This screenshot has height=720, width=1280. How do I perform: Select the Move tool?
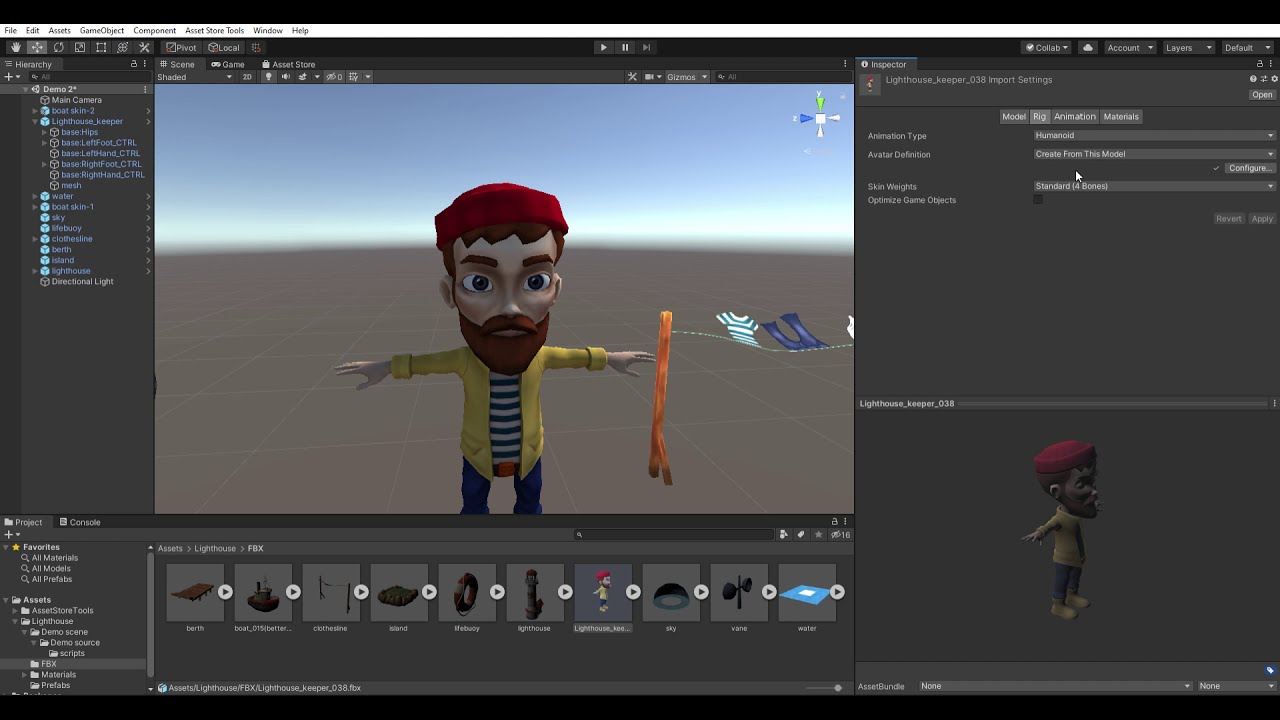click(x=37, y=47)
